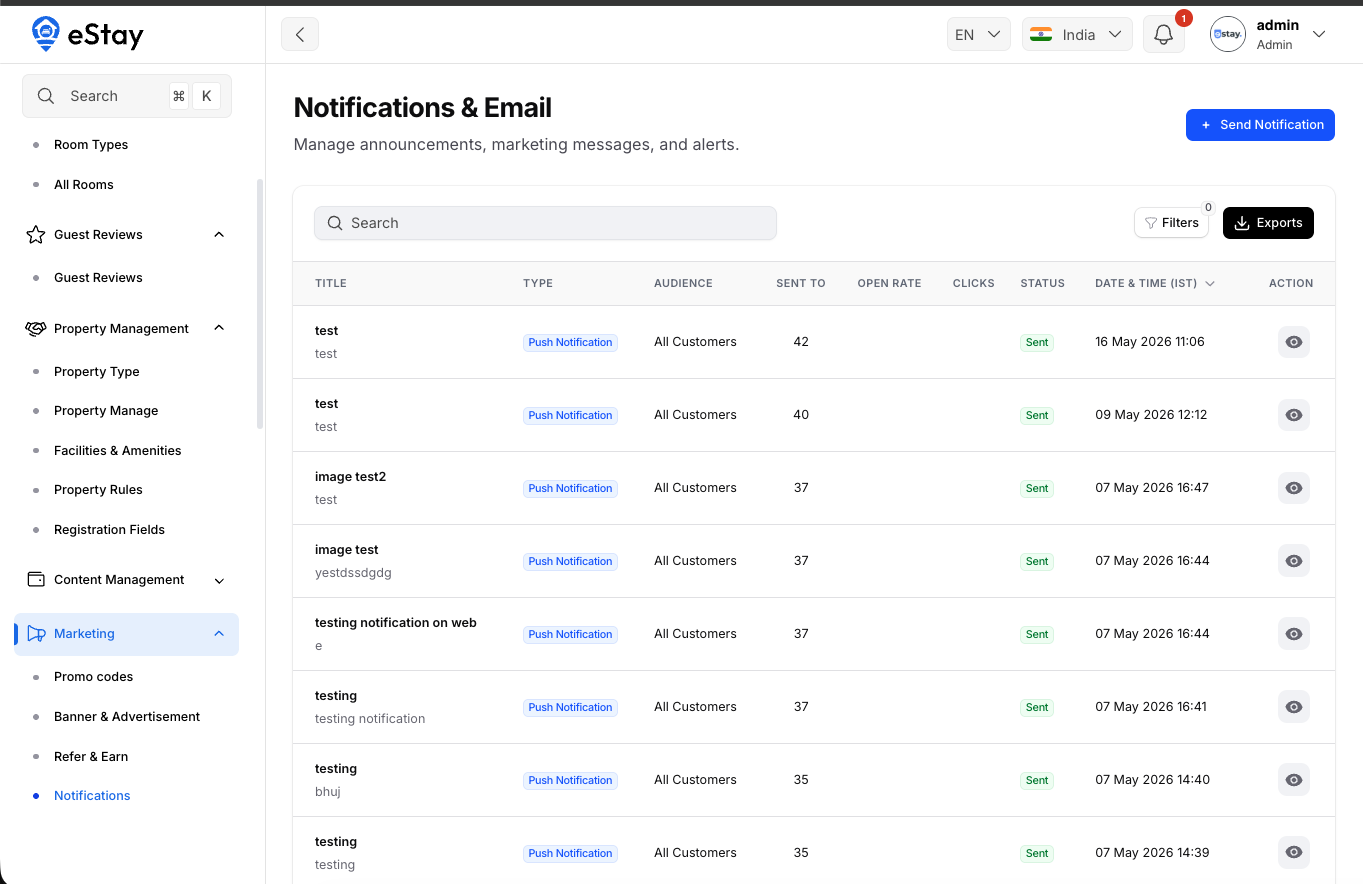The width and height of the screenshot is (1363, 884).
Task: Click the Open Rate column header
Action: pos(889,284)
